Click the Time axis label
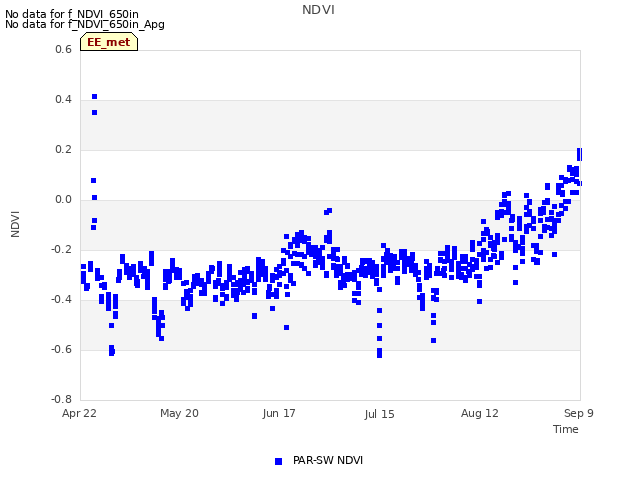The width and height of the screenshot is (640, 480). click(566, 429)
